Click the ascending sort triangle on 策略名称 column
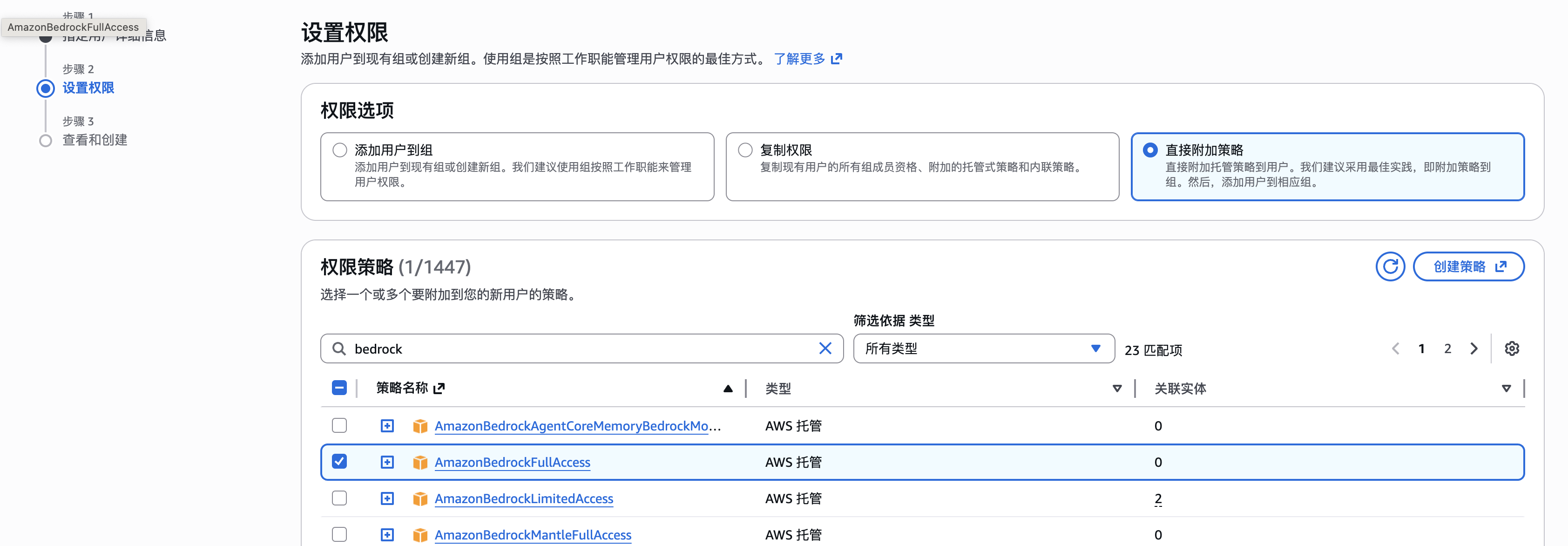Viewport: 1568px width, 546px height. coord(727,389)
